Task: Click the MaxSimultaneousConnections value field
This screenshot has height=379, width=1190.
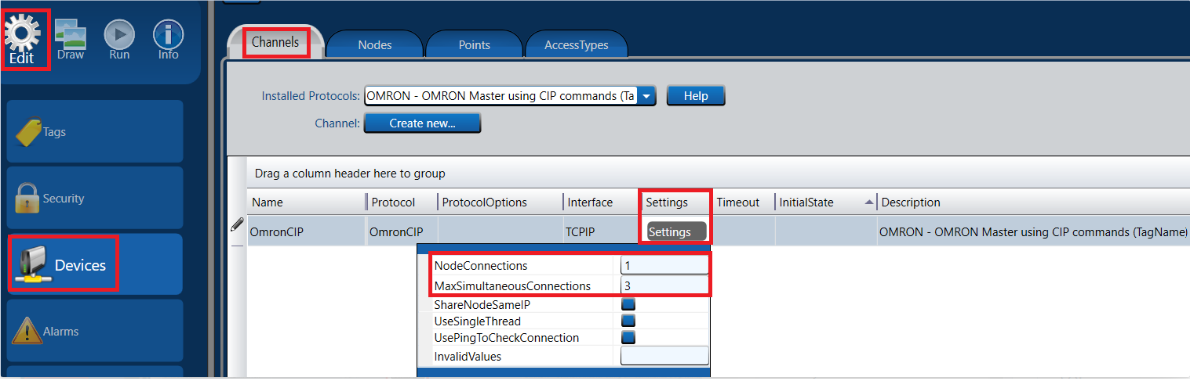Action: [x=664, y=286]
